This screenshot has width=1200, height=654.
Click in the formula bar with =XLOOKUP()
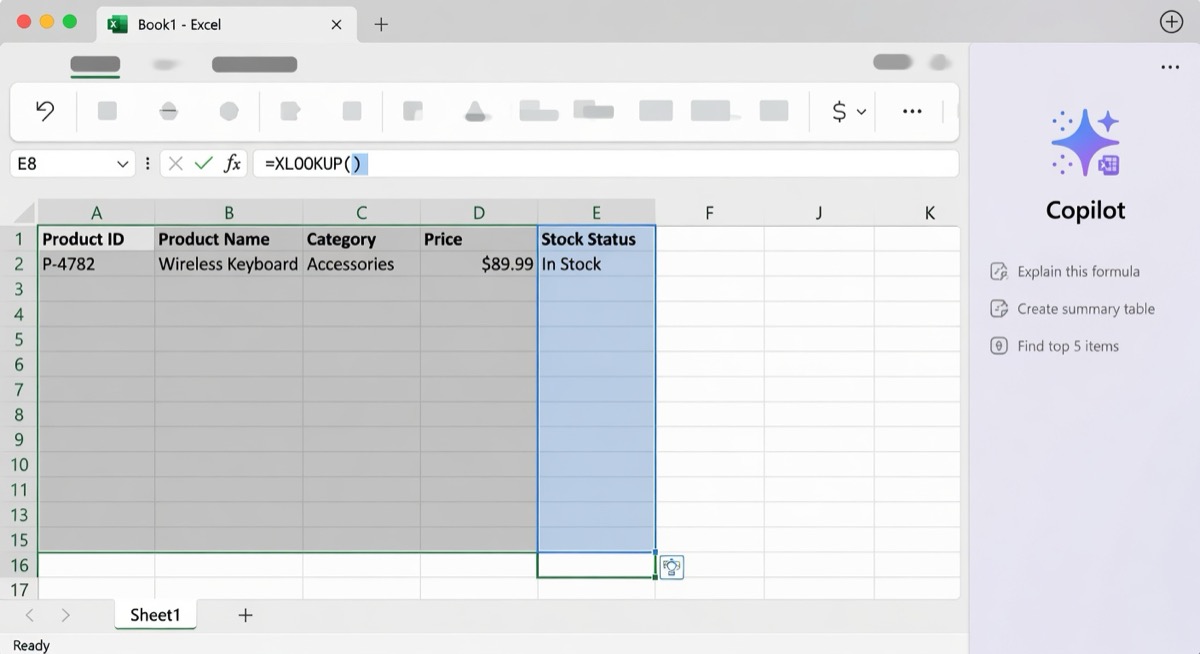[606, 164]
